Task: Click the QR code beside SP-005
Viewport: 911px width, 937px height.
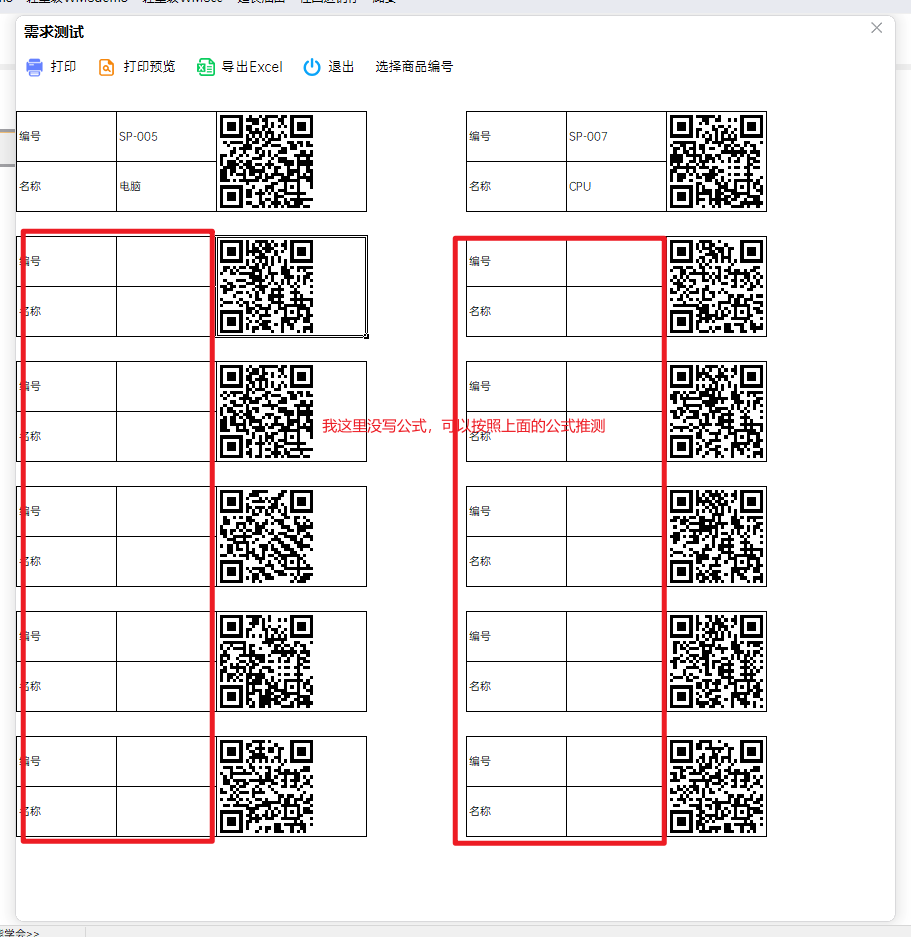Action: 267,161
